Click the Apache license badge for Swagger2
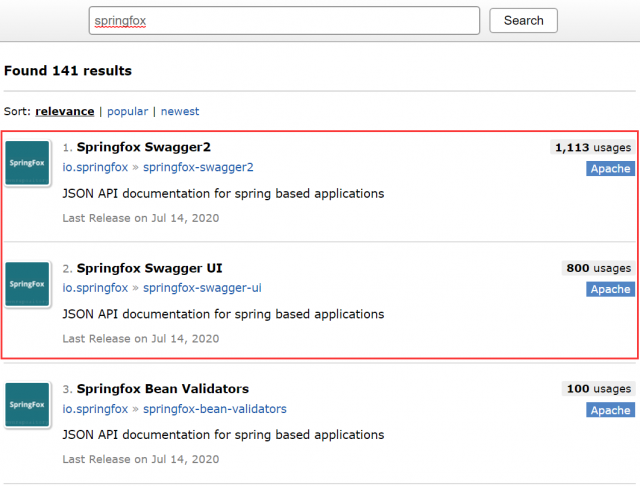This screenshot has width=640, height=486. coord(610,169)
